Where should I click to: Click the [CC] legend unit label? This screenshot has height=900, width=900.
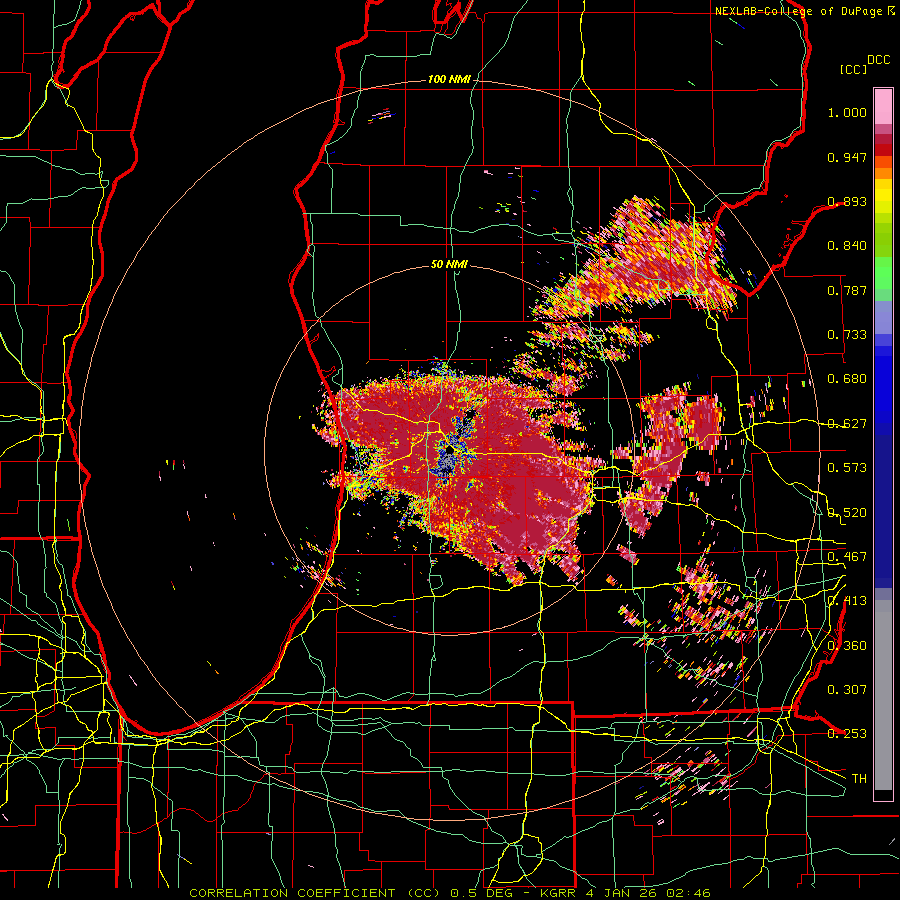click(x=853, y=69)
